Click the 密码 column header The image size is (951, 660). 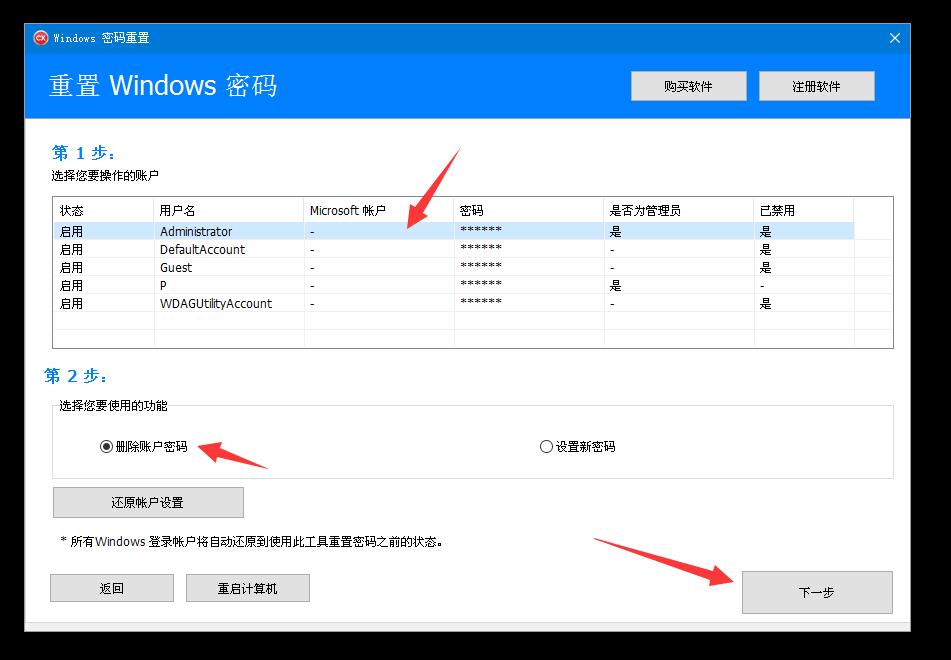click(529, 210)
